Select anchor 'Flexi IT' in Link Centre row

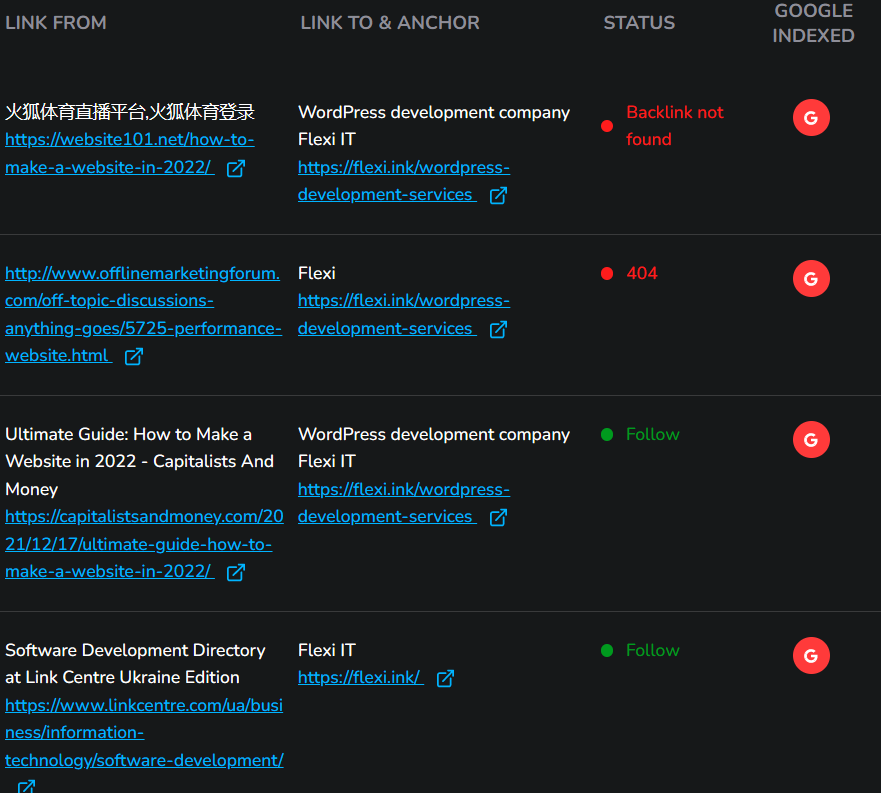tap(326, 650)
